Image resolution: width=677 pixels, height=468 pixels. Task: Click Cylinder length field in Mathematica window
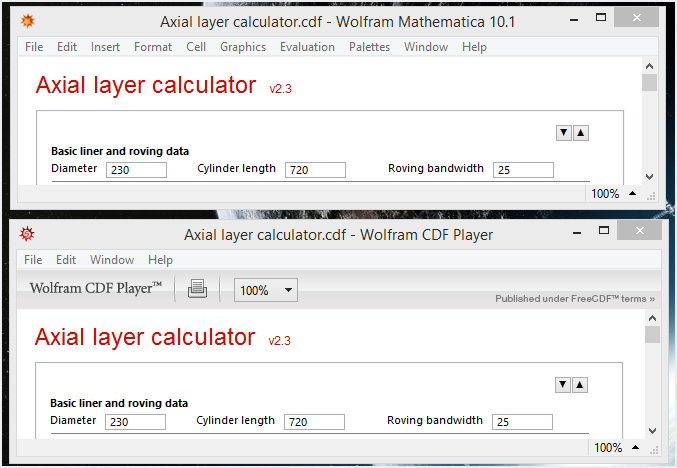[315, 170]
